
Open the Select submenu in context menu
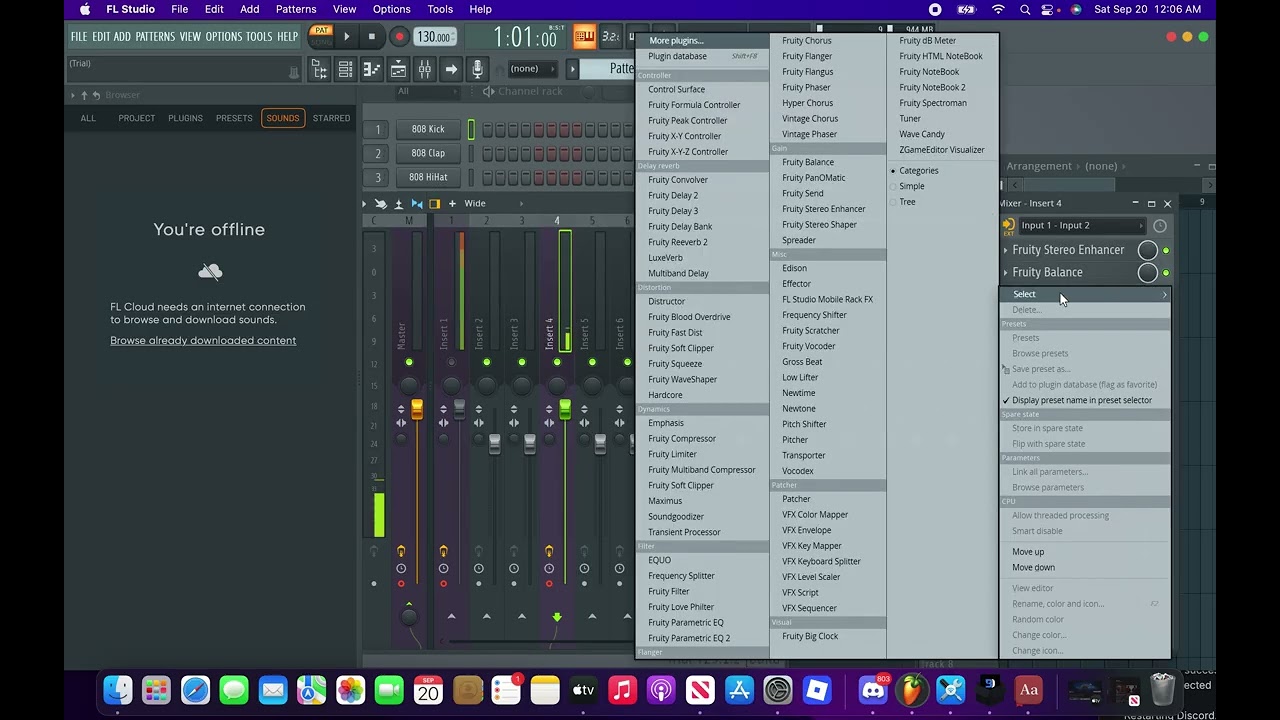click(x=1084, y=294)
